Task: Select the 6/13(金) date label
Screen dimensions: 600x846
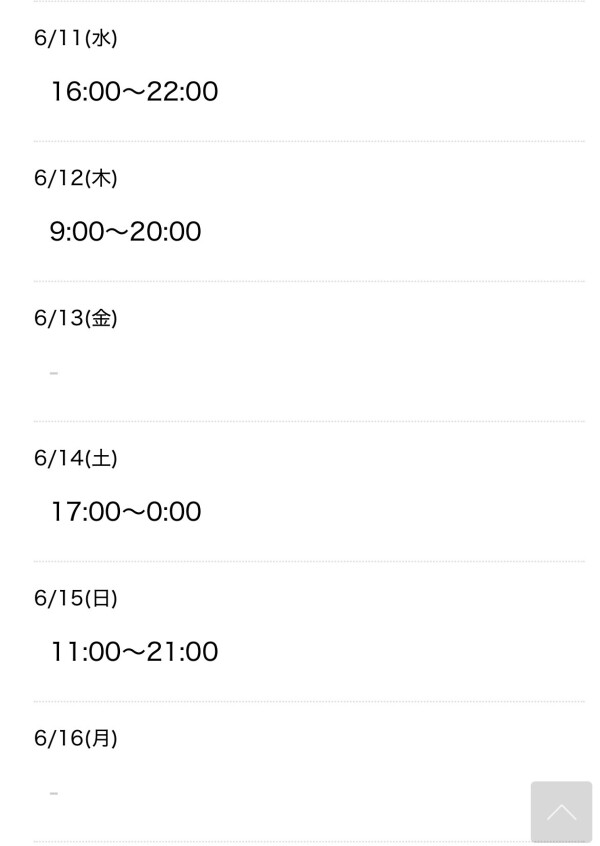Action: (x=76, y=318)
